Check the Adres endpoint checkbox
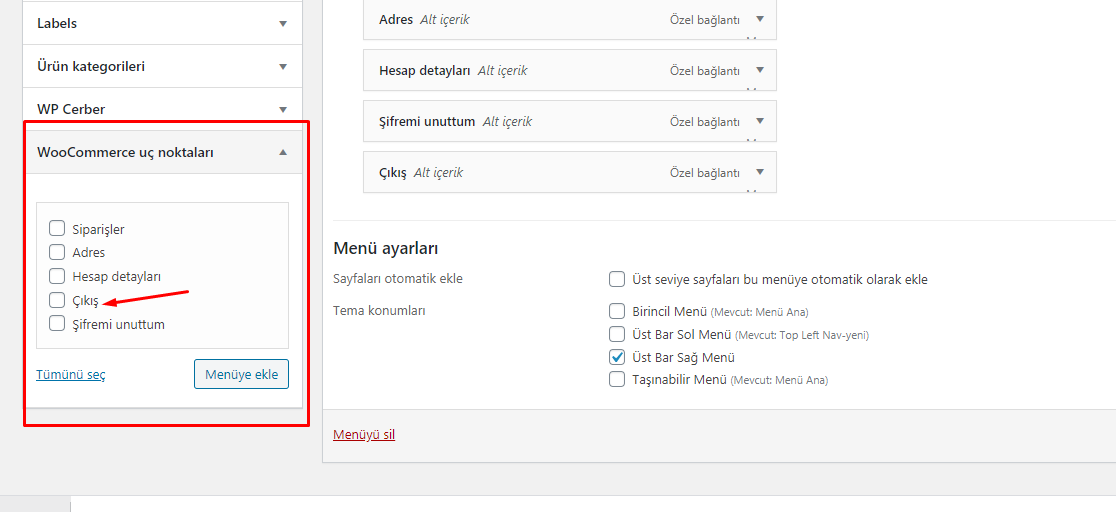This screenshot has height=512, width=1116. point(57,251)
